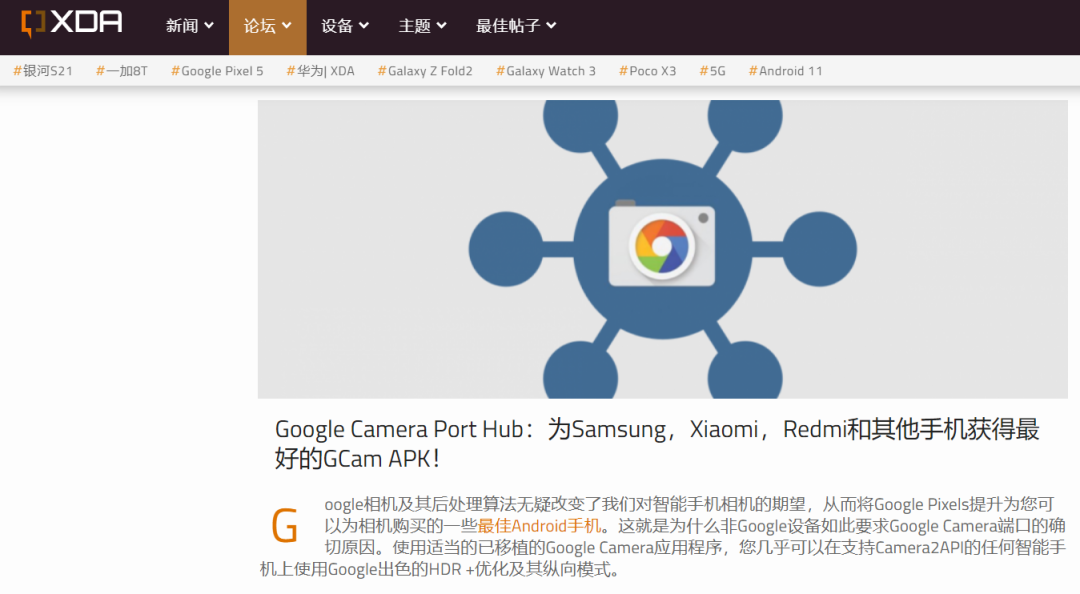Open the #Poco X3 tag

tap(647, 71)
